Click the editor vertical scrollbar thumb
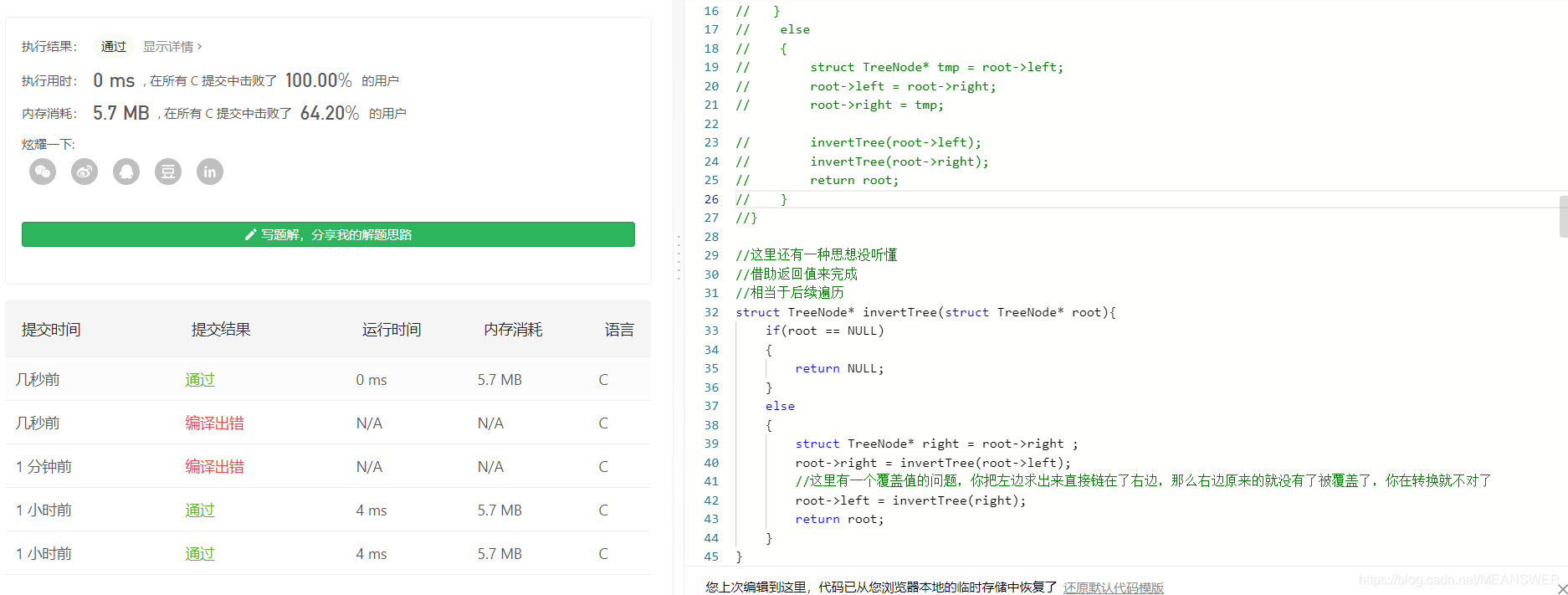This screenshot has height=595, width=1568. point(1563,217)
